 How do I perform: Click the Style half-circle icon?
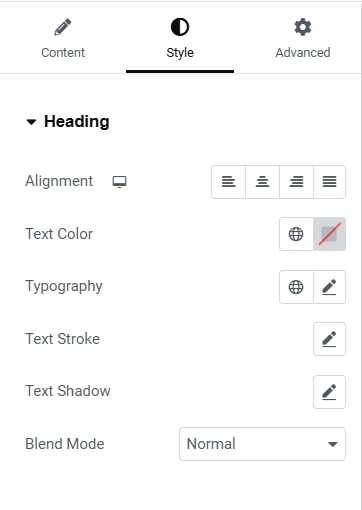click(180, 27)
